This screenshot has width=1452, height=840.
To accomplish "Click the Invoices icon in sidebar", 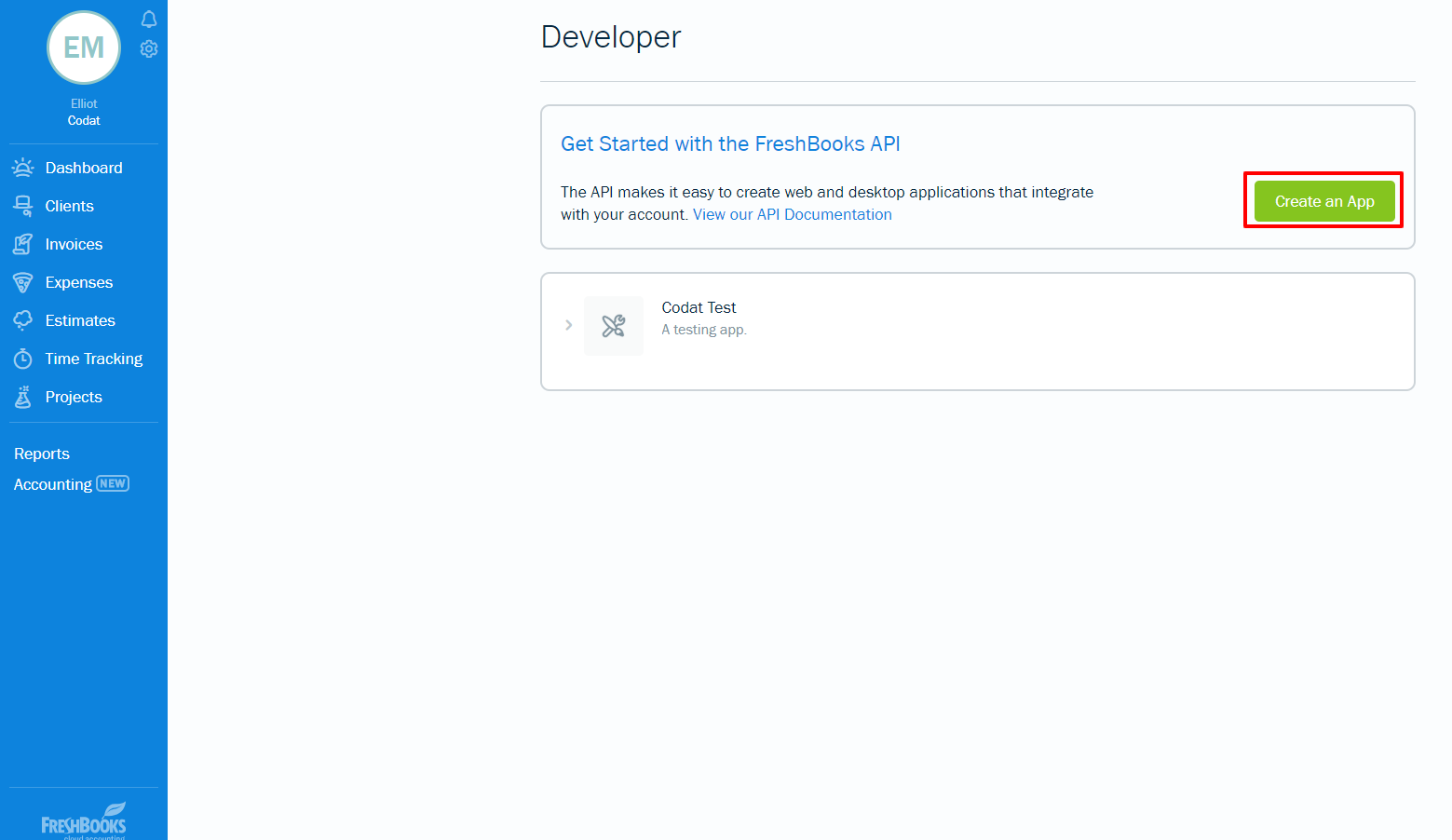I will click(23, 244).
